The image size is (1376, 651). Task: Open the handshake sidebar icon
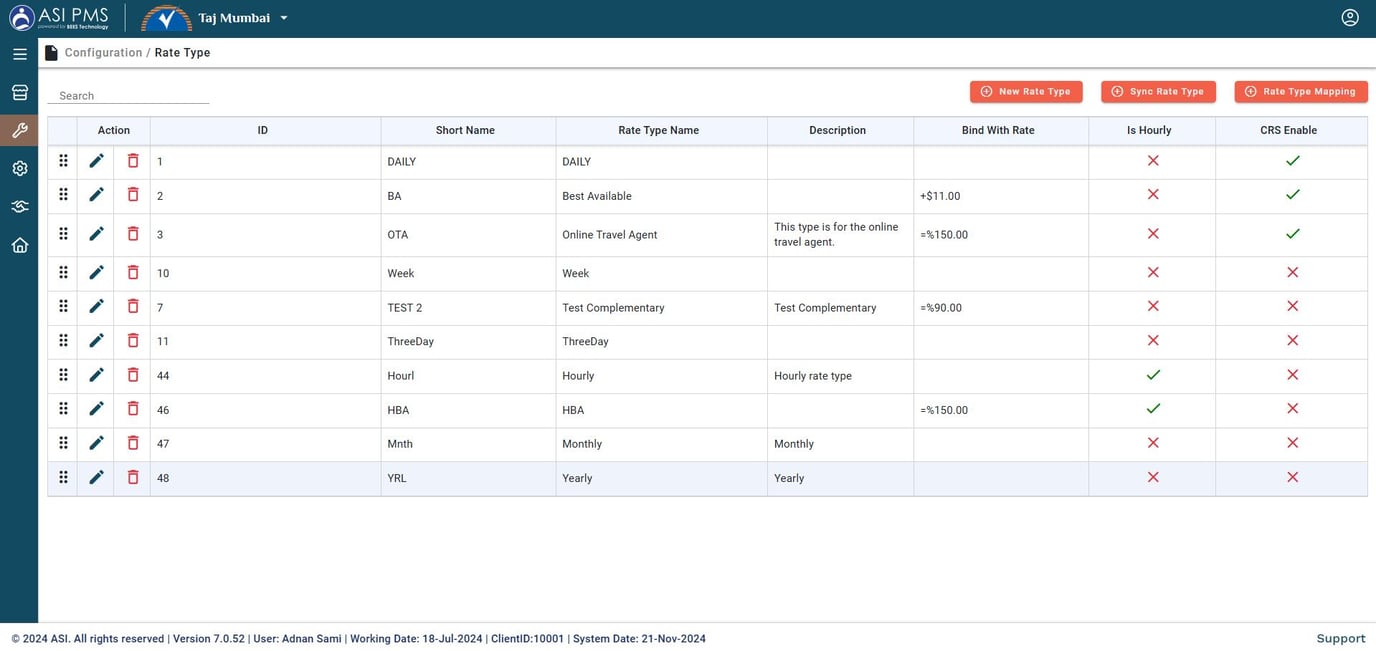(19, 206)
